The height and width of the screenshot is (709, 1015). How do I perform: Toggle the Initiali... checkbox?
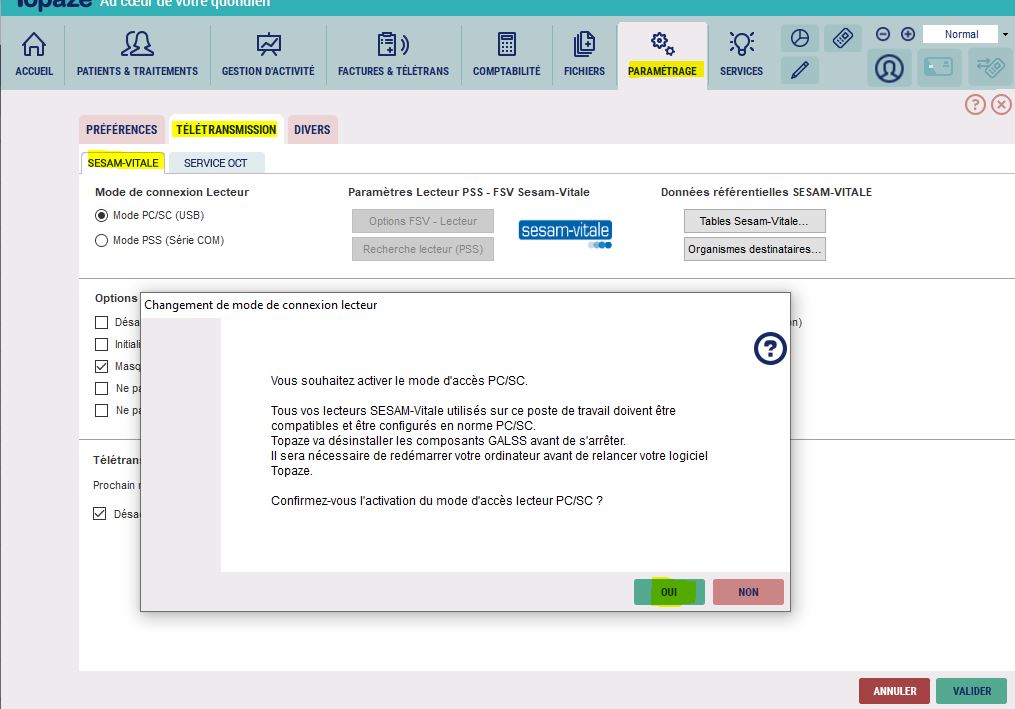click(x=101, y=344)
